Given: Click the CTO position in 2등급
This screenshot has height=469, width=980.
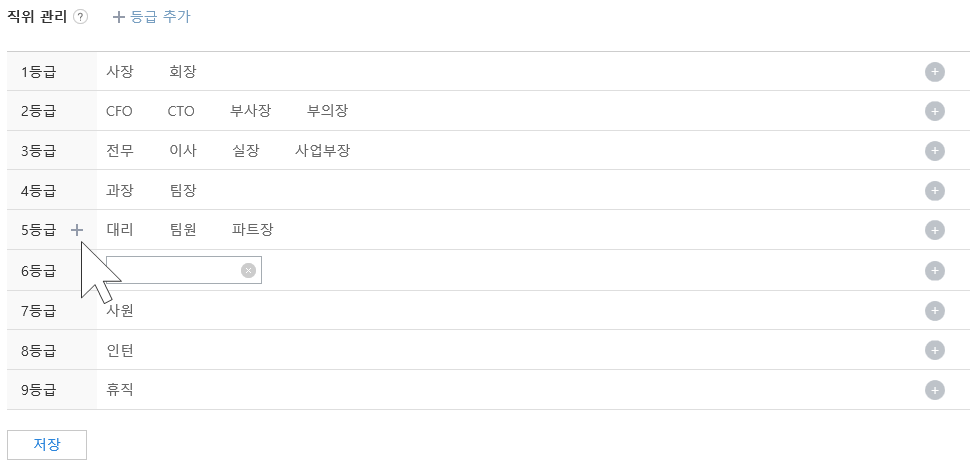Looking at the screenshot, I should [181, 111].
